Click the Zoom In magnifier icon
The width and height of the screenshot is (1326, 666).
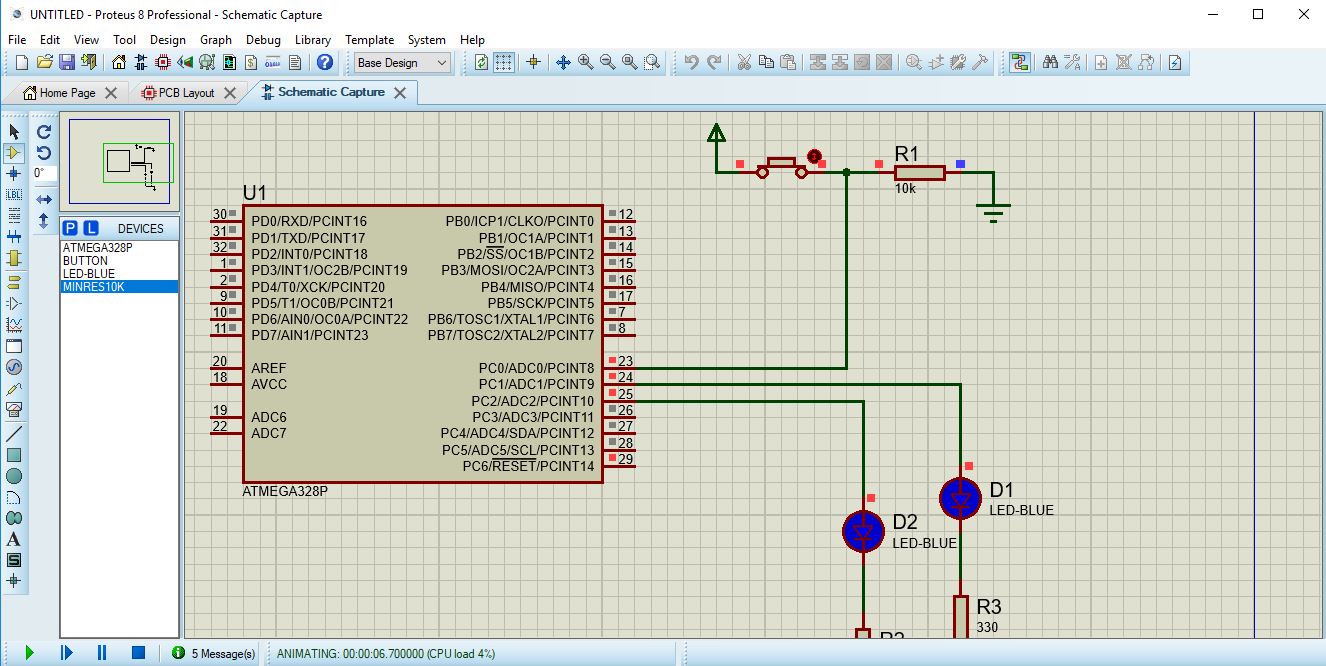pos(585,62)
